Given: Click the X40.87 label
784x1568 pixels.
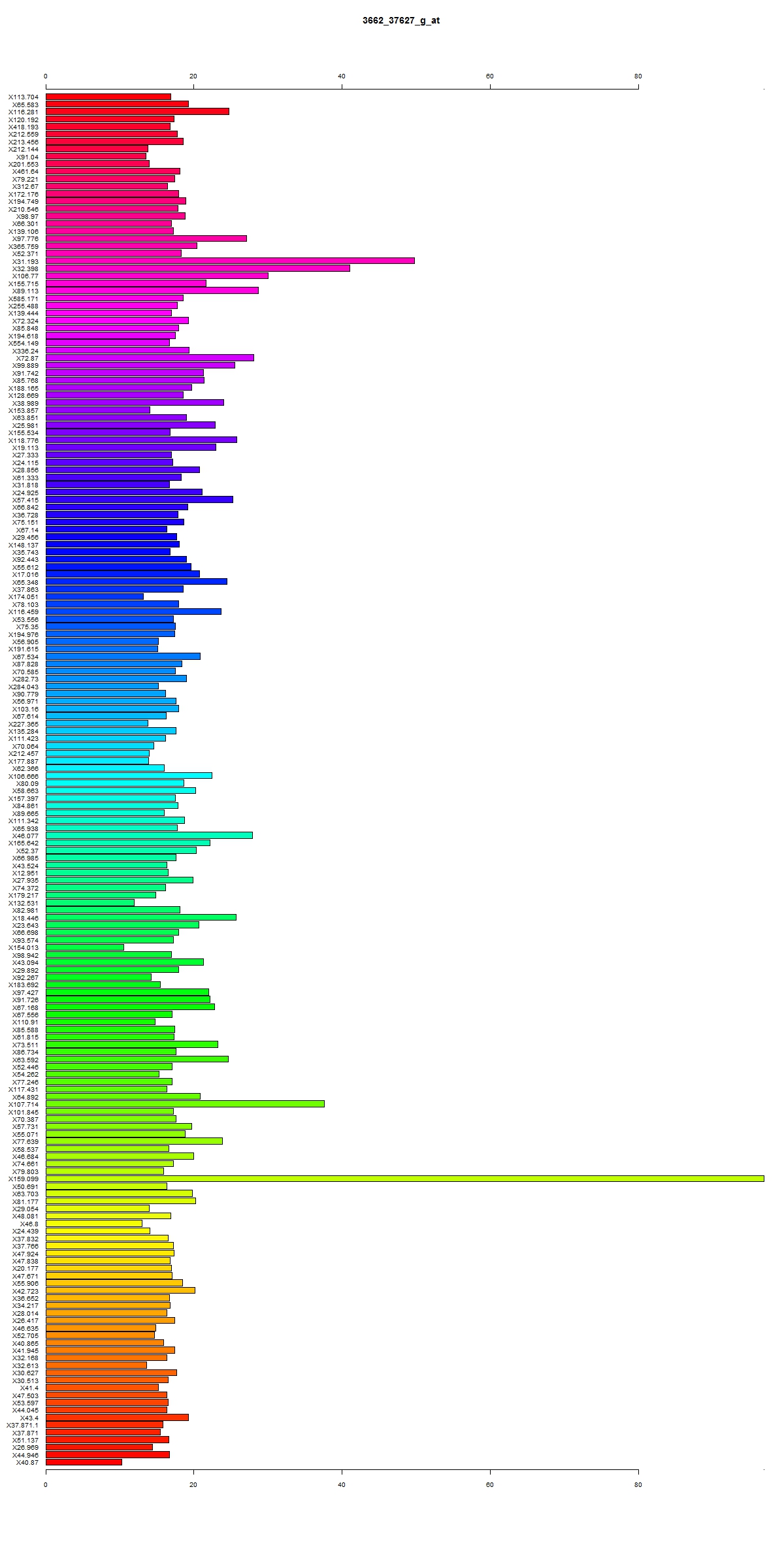Looking at the screenshot, I should point(27,1462).
